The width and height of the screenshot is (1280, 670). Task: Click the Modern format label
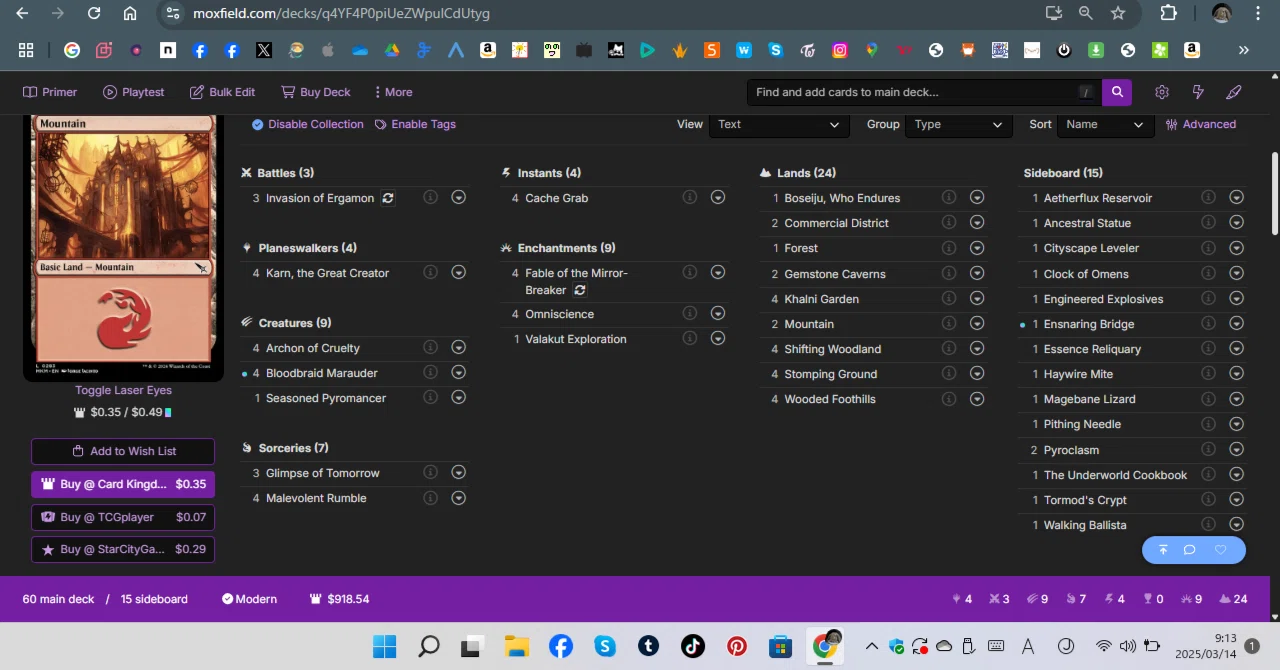tap(249, 599)
